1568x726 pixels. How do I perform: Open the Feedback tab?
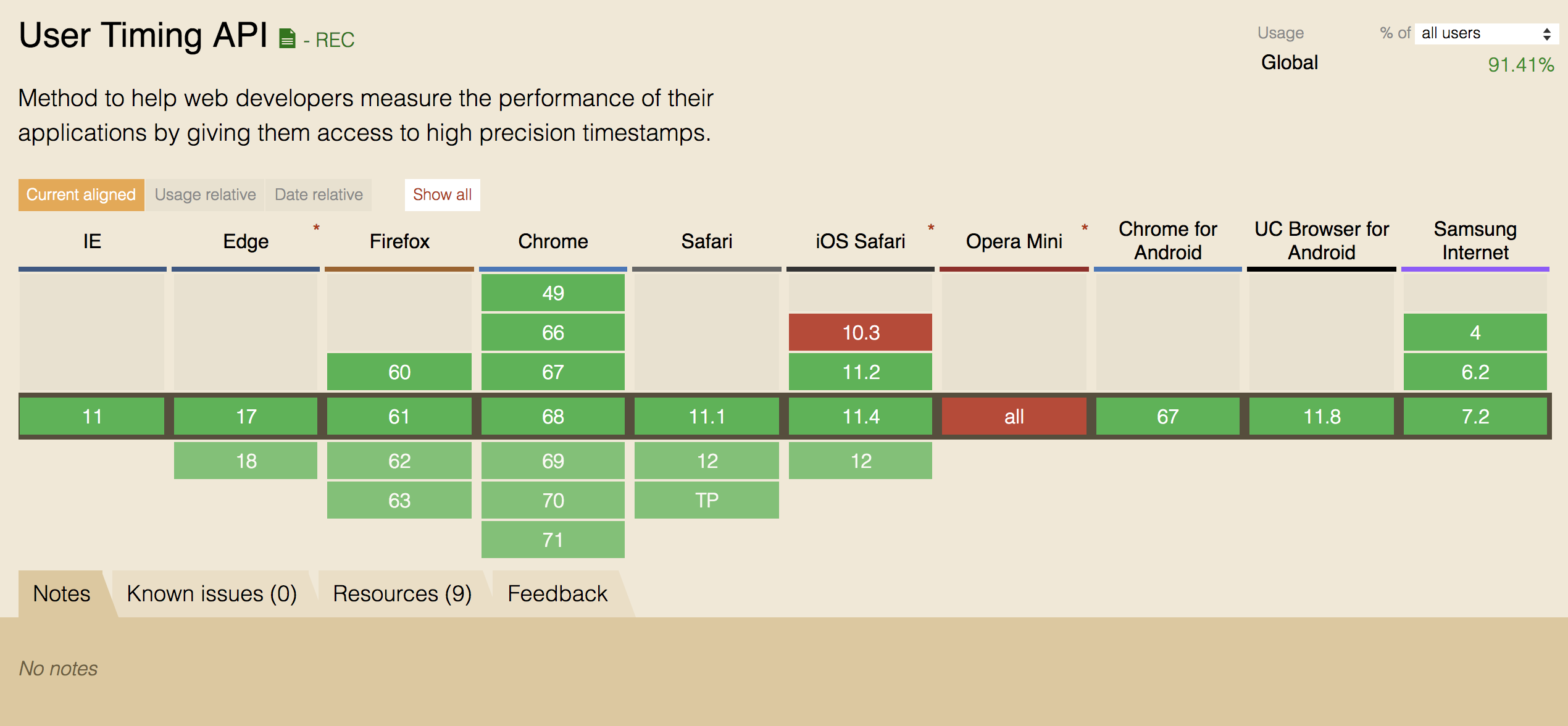557,594
